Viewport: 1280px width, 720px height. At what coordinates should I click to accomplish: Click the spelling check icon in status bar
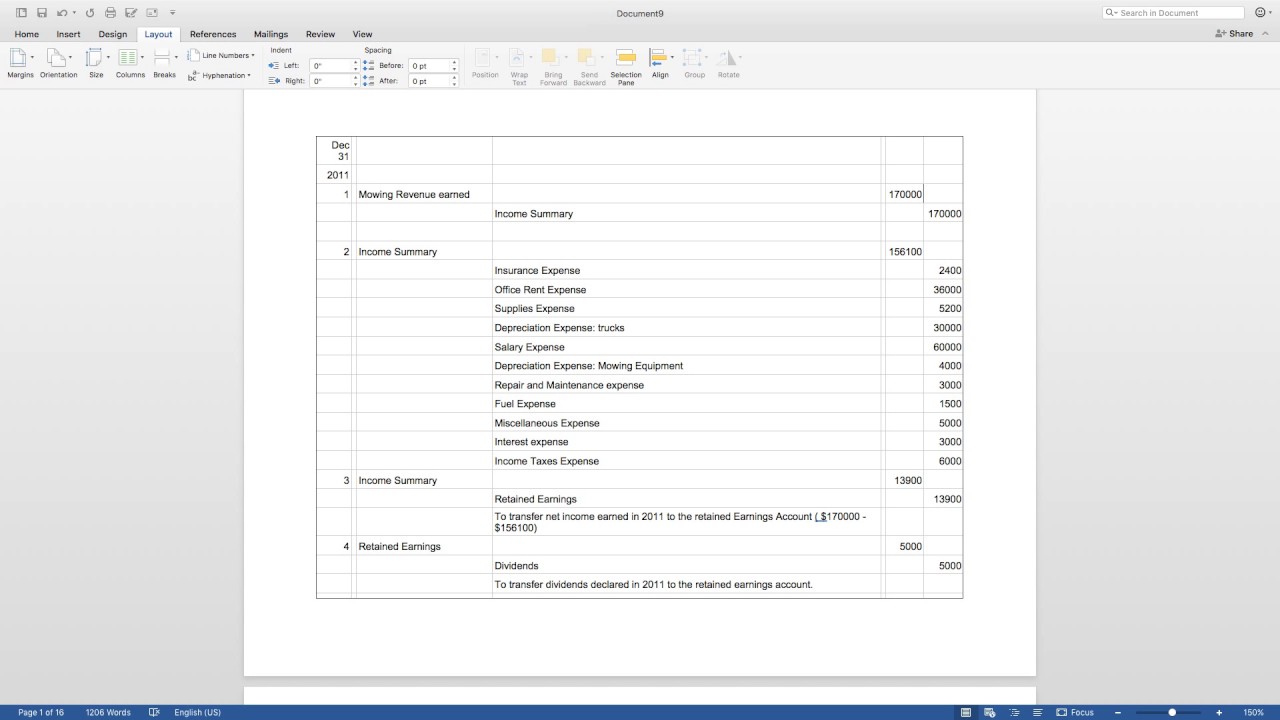point(154,712)
